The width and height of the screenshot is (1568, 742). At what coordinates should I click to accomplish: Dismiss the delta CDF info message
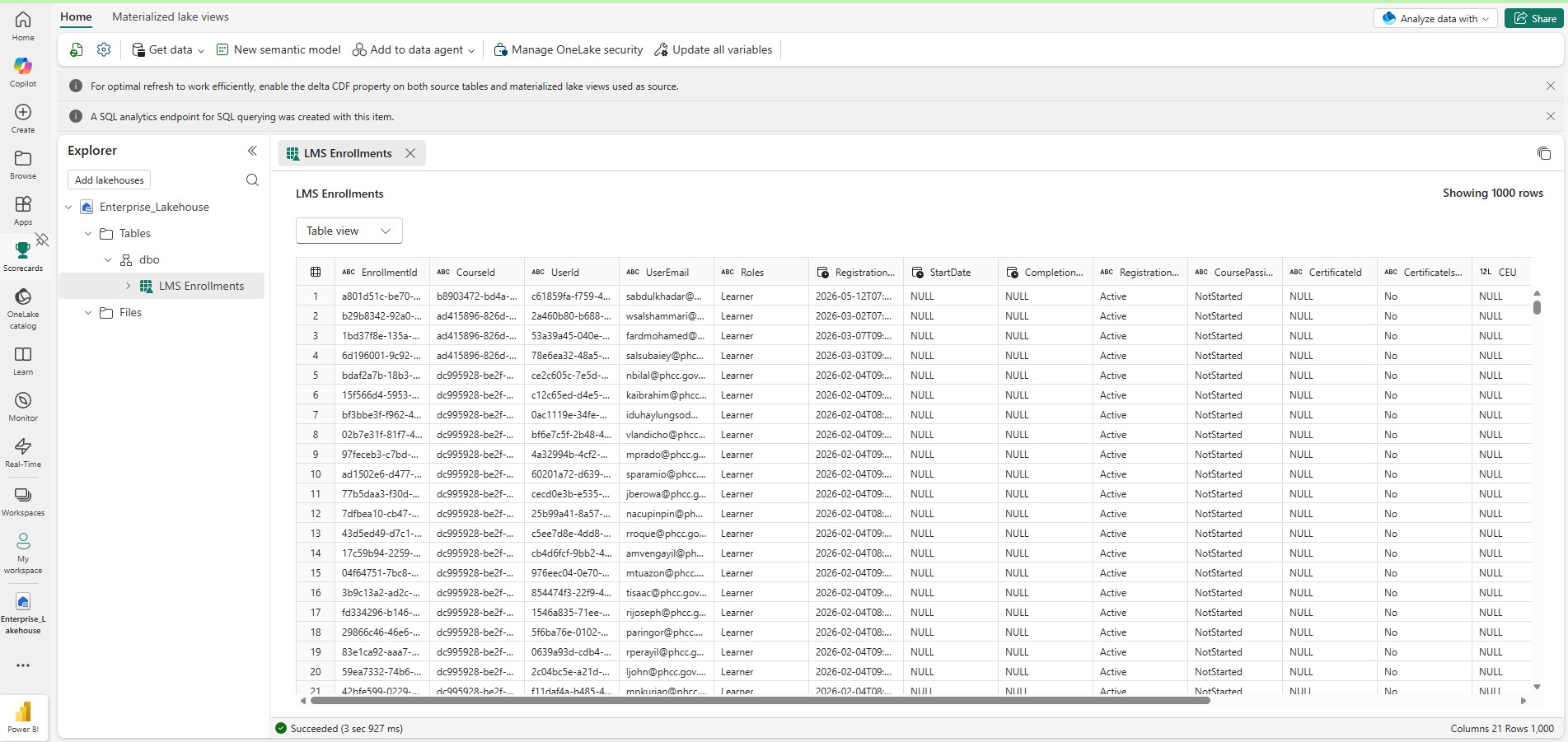(1551, 86)
